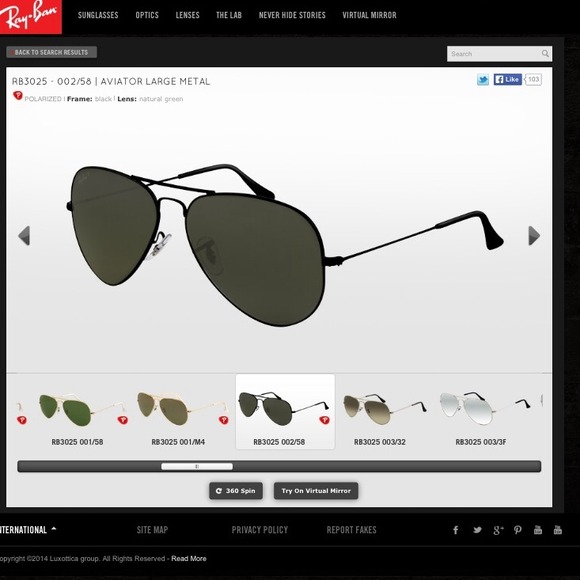Click the search magnifier icon
This screenshot has height=580, width=580.
tap(545, 54)
